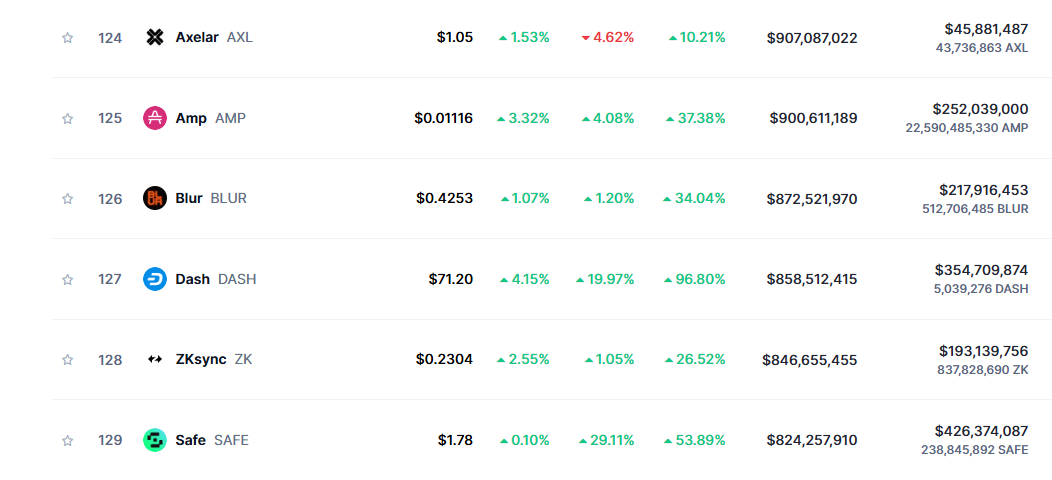The width and height of the screenshot is (1052, 480).
Task: Click Dash's 24h volume $354,709,874
Action: [982, 270]
